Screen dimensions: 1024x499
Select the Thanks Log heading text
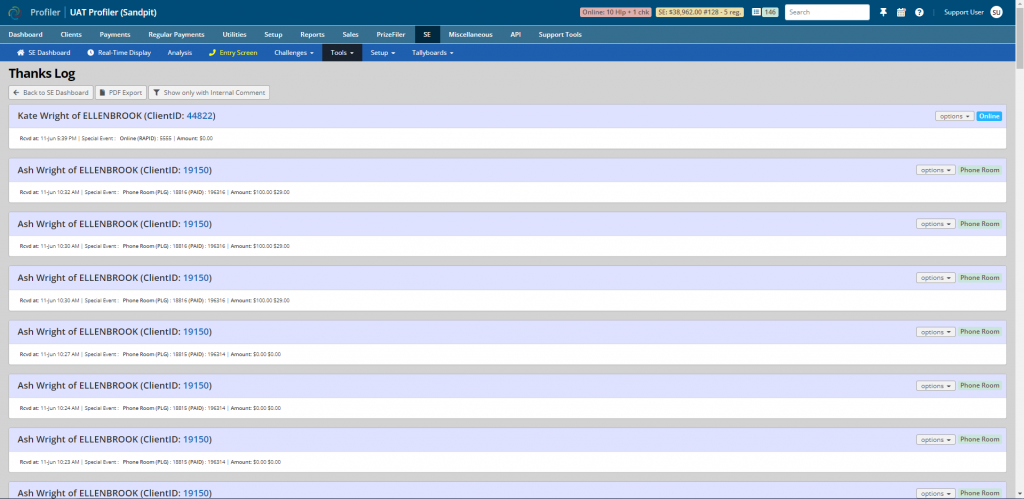coord(42,74)
